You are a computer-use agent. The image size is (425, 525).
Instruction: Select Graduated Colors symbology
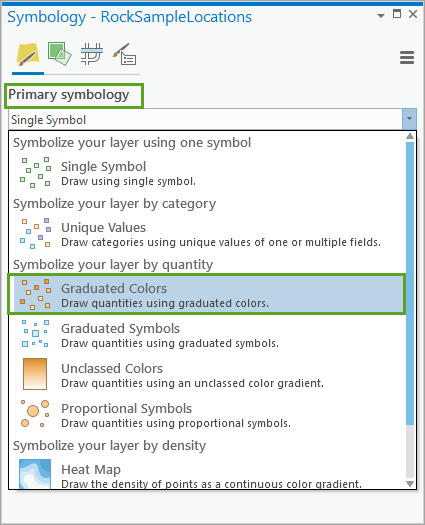[x=207, y=295]
